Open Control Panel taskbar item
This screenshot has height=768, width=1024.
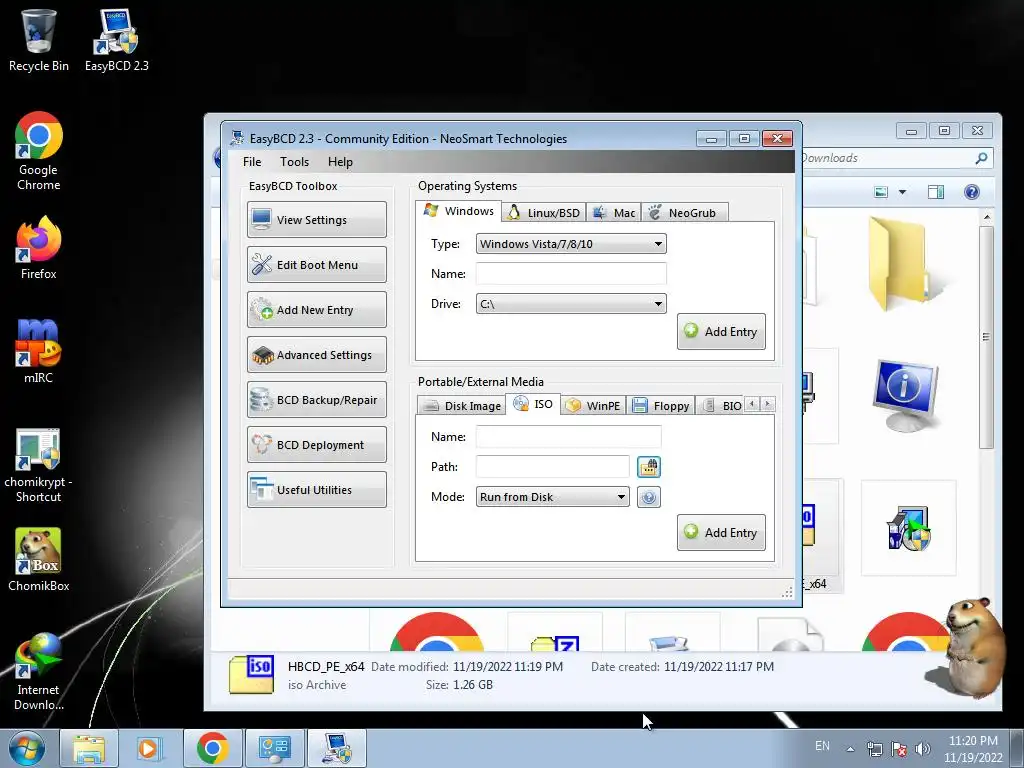(274, 748)
